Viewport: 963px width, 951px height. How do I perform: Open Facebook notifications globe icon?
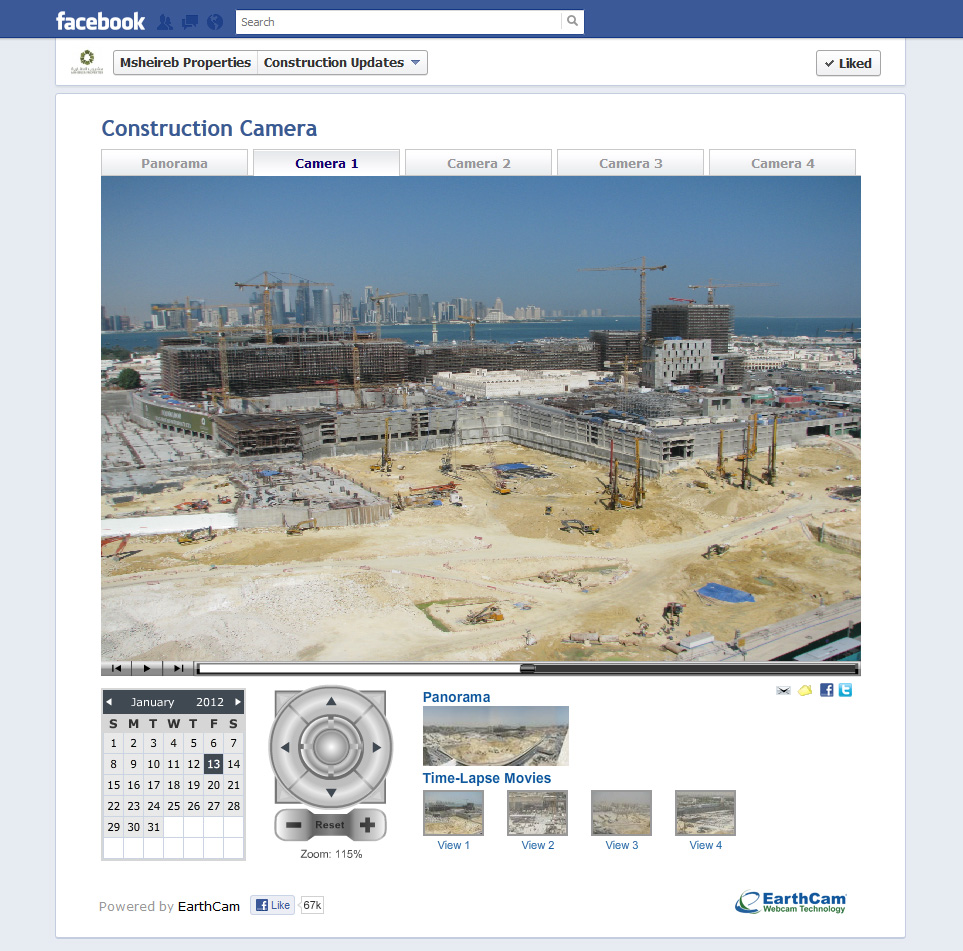point(214,22)
